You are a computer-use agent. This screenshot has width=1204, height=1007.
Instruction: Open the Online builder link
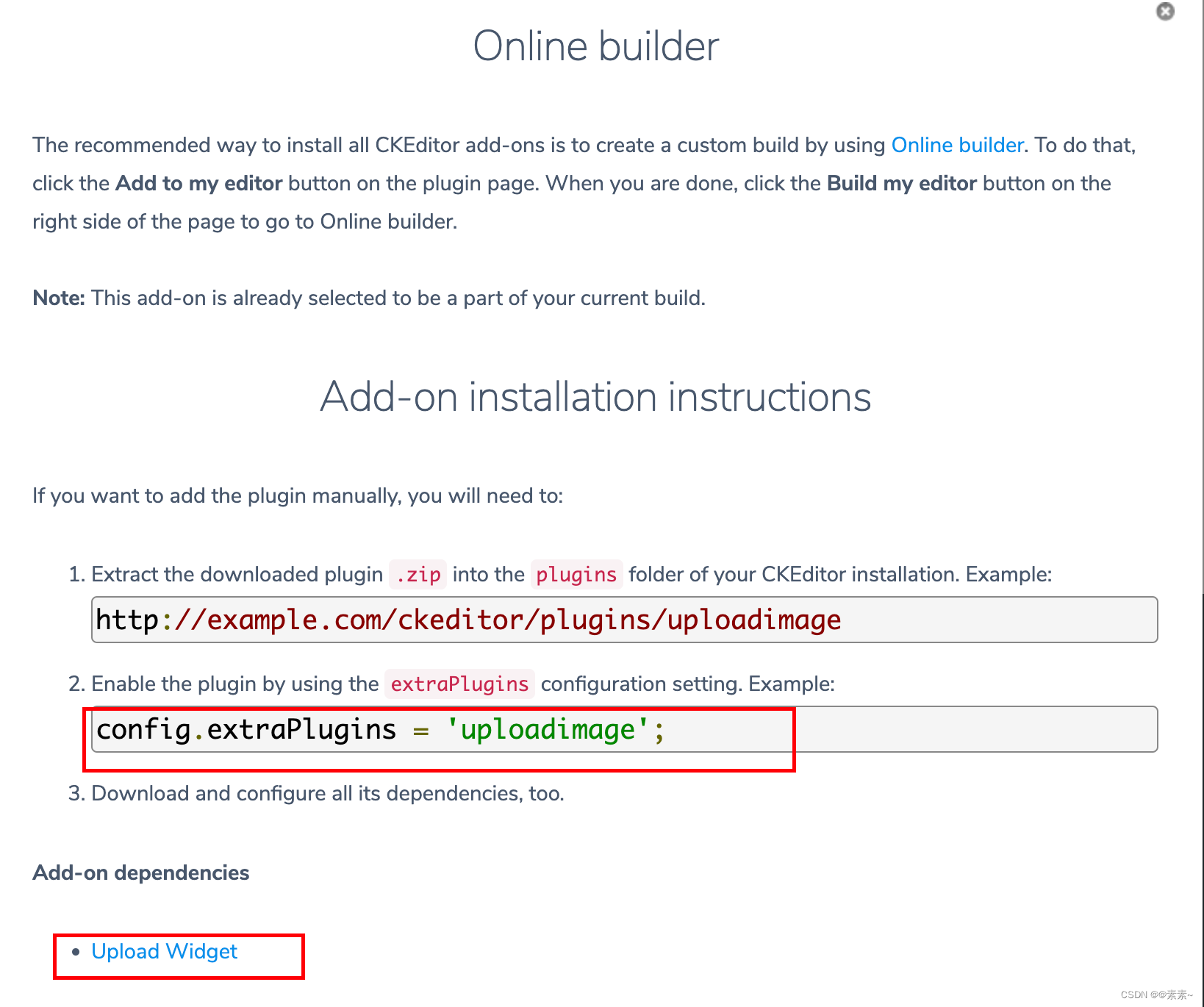957,146
